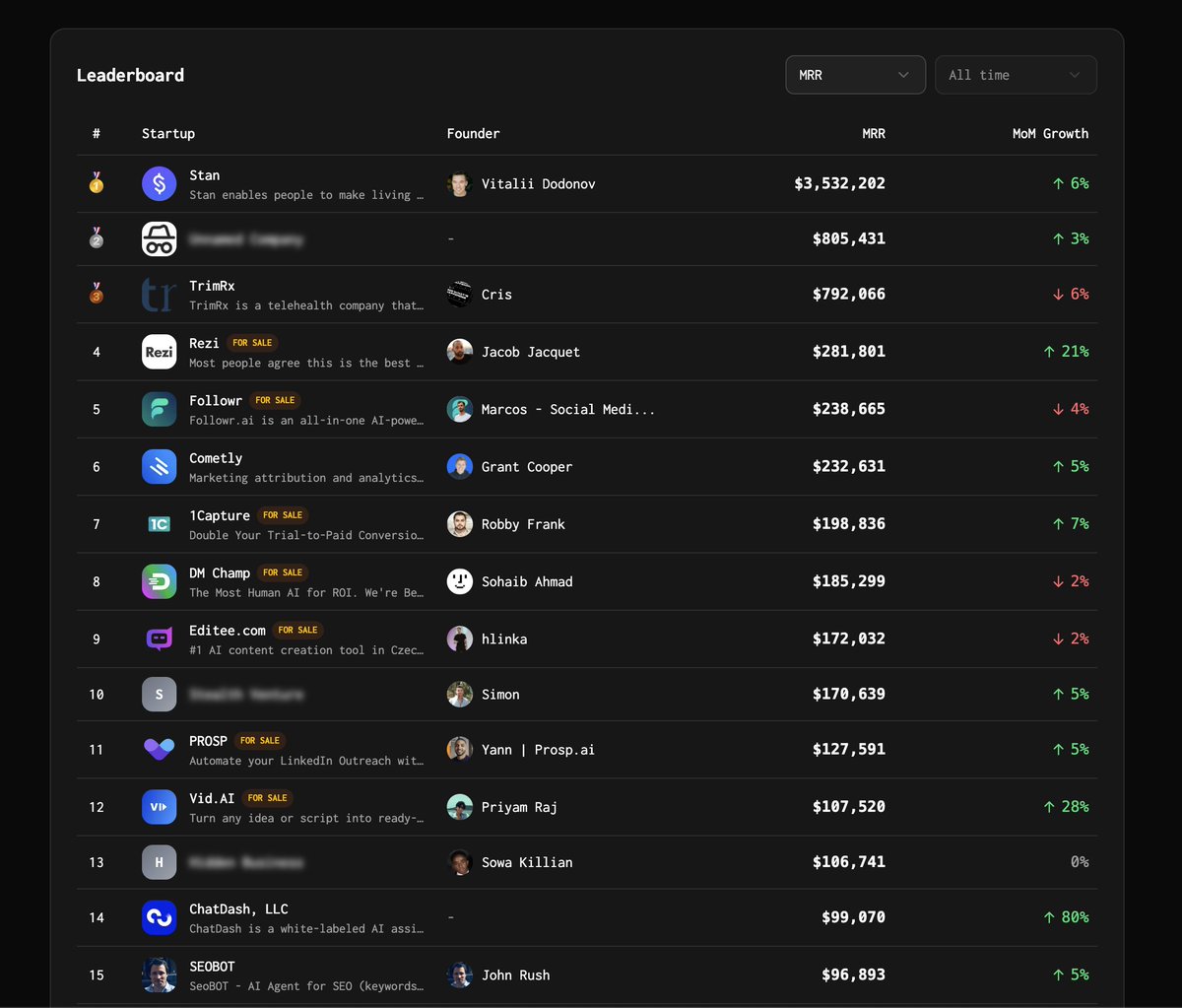Click Cris's founder avatar
This screenshot has height=1008, width=1182.
pyautogui.click(x=460, y=295)
